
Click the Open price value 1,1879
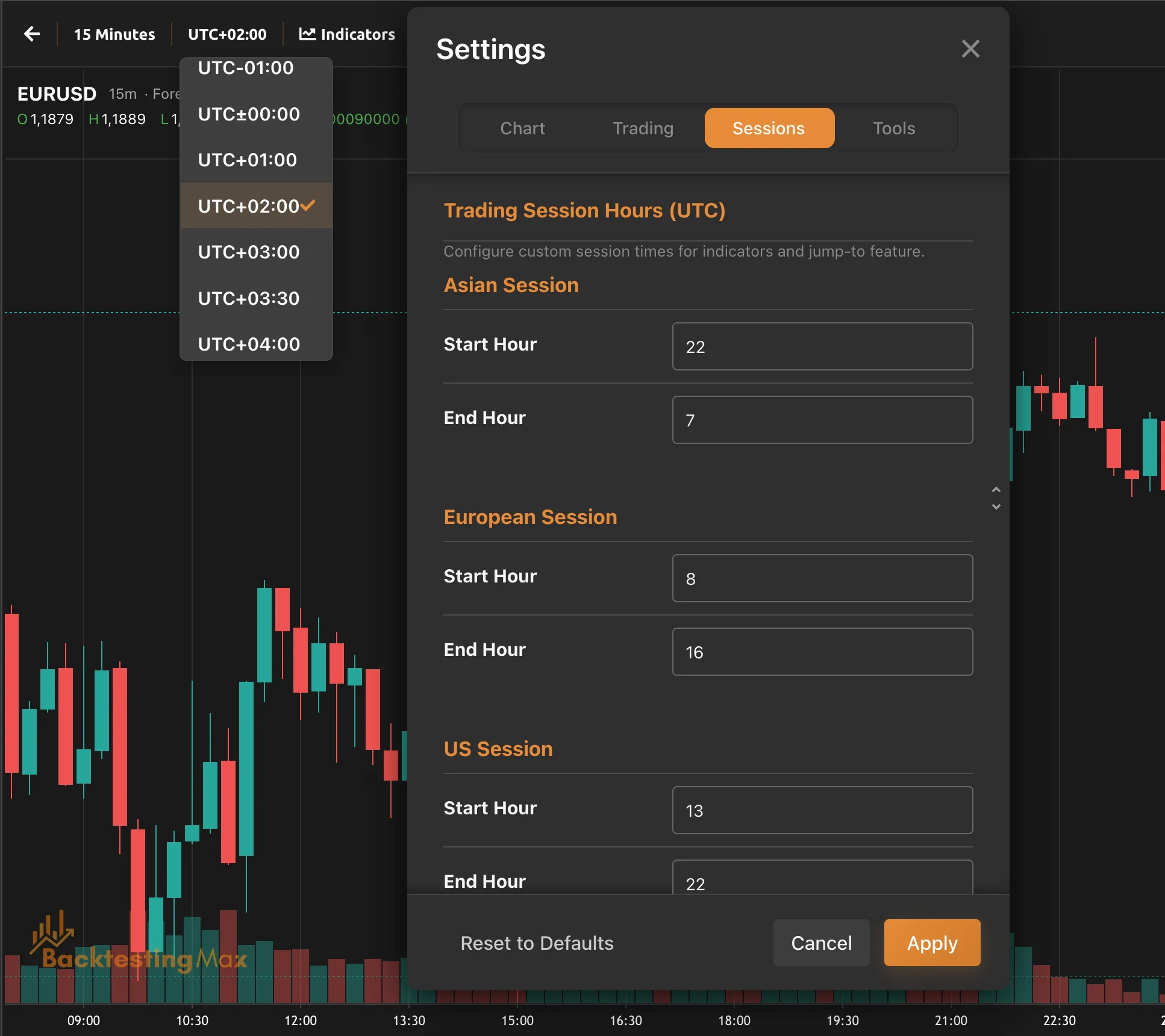52,119
